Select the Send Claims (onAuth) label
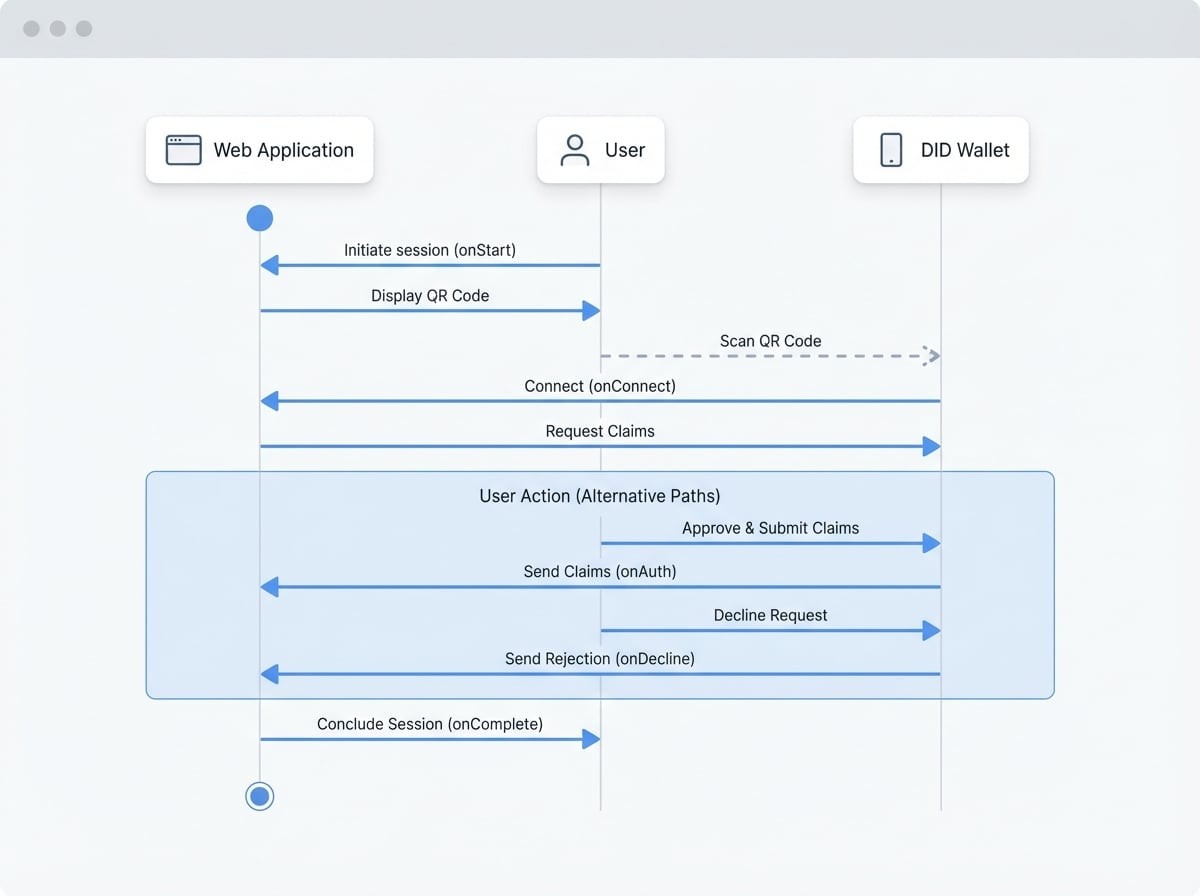This screenshot has width=1200, height=896. coord(600,572)
